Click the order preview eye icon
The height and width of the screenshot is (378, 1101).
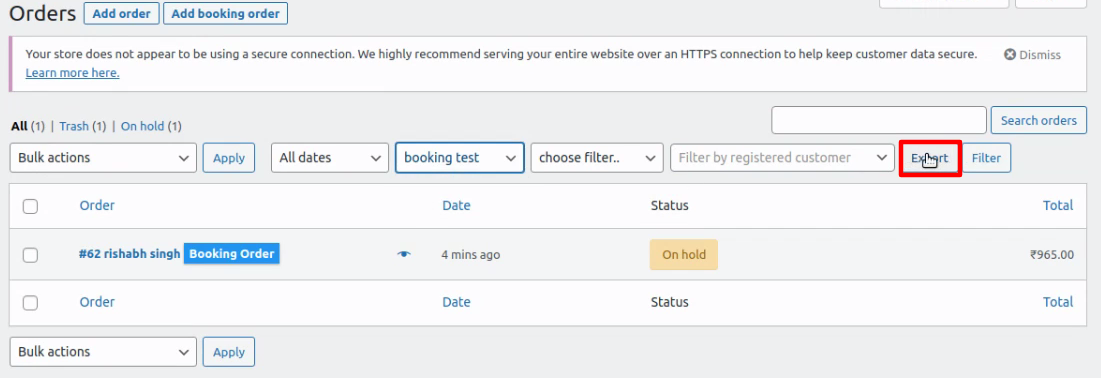tap(404, 254)
